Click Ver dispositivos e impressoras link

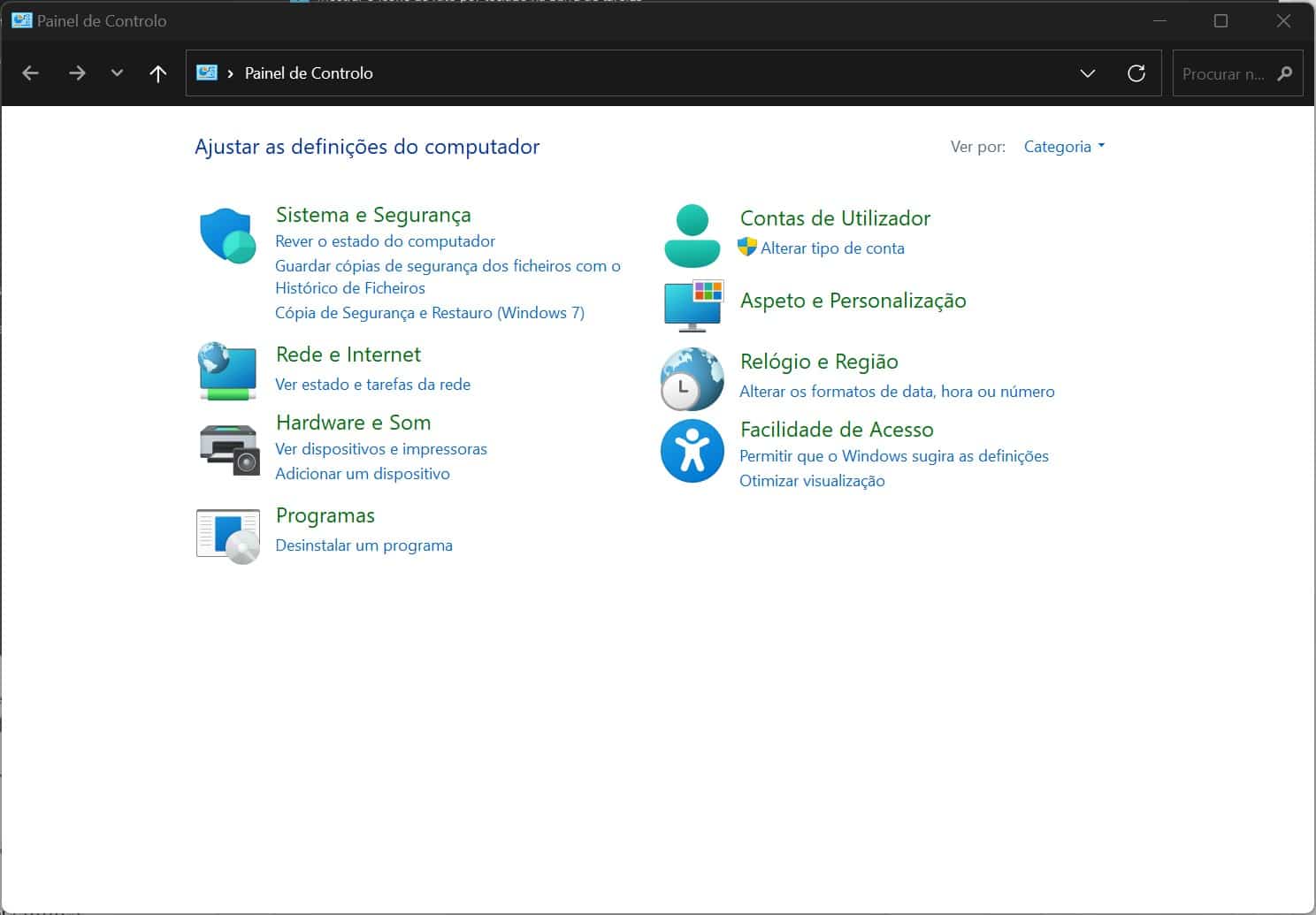[380, 449]
